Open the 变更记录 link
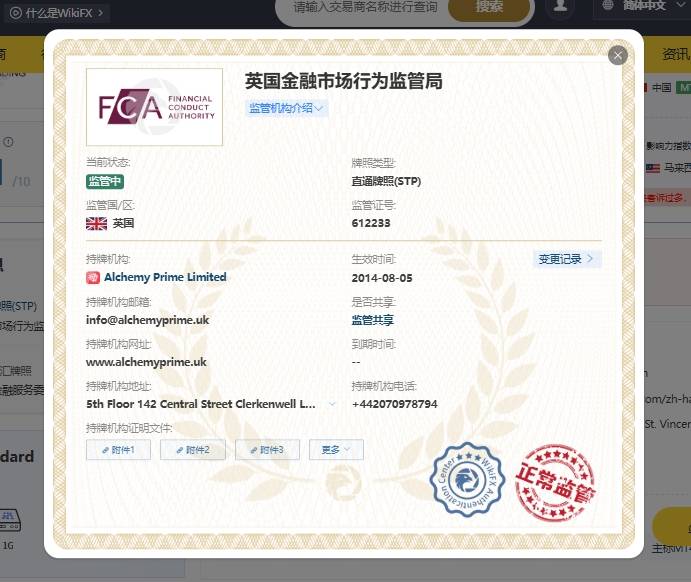This screenshot has width=691, height=582. pos(566,259)
